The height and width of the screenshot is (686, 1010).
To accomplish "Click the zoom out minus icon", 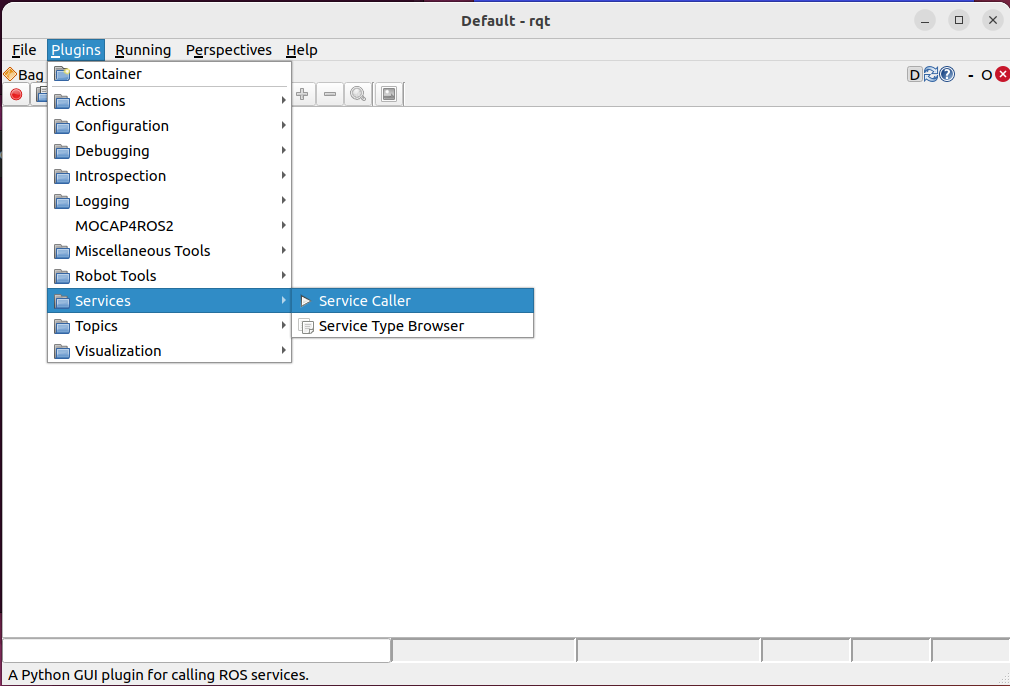I will (x=330, y=94).
